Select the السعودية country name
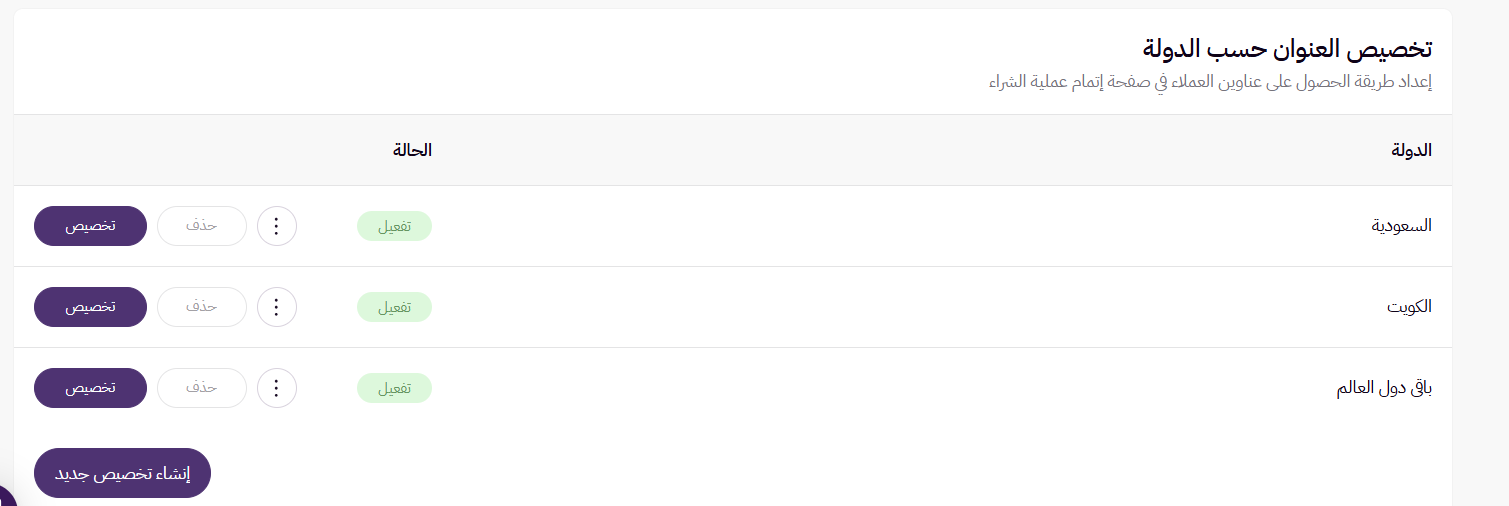Viewport: 1509px width, 506px height. tap(1401, 226)
